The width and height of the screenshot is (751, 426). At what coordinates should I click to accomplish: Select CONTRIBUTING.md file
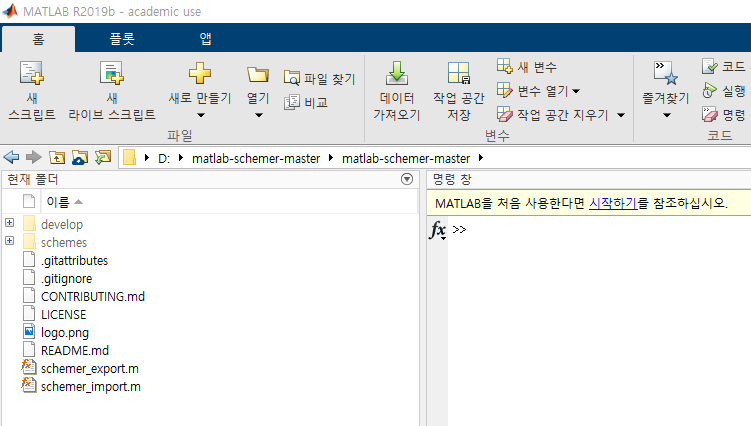pyautogui.click(x=92, y=297)
